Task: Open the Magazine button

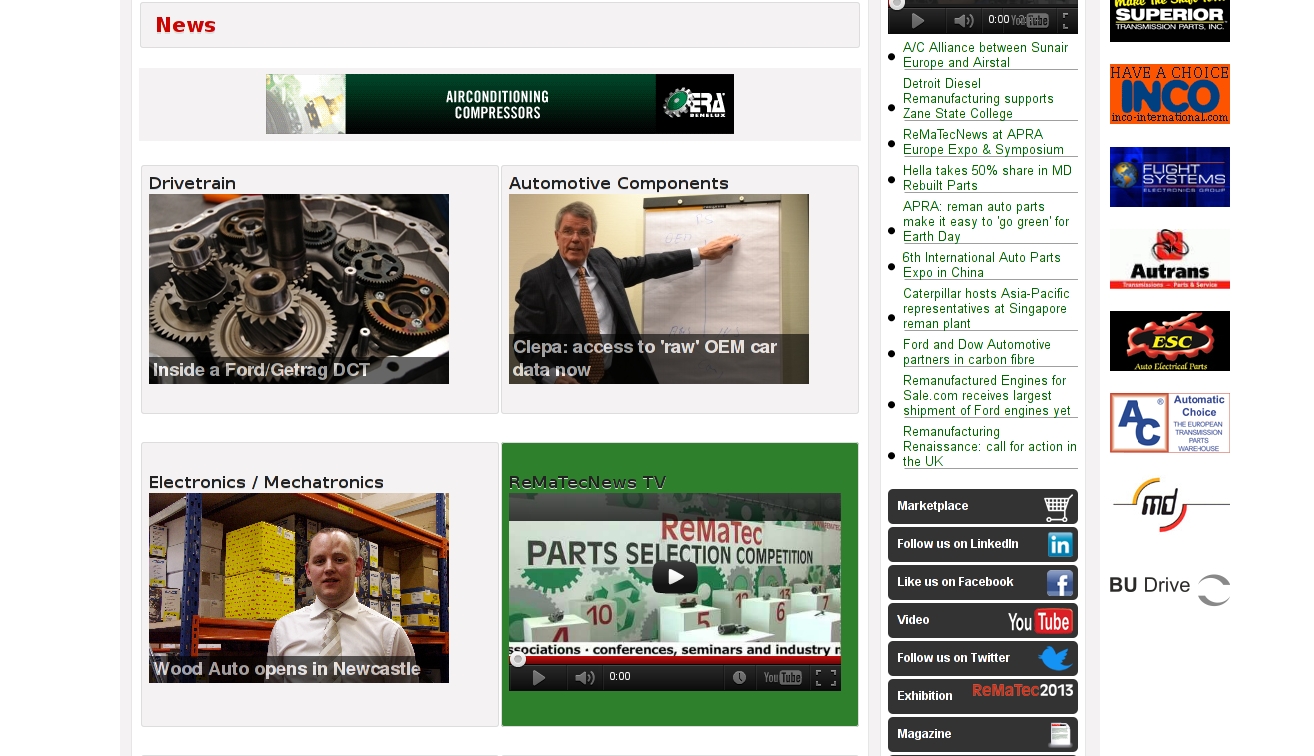Action: pyautogui.click(x=983, y=735)
